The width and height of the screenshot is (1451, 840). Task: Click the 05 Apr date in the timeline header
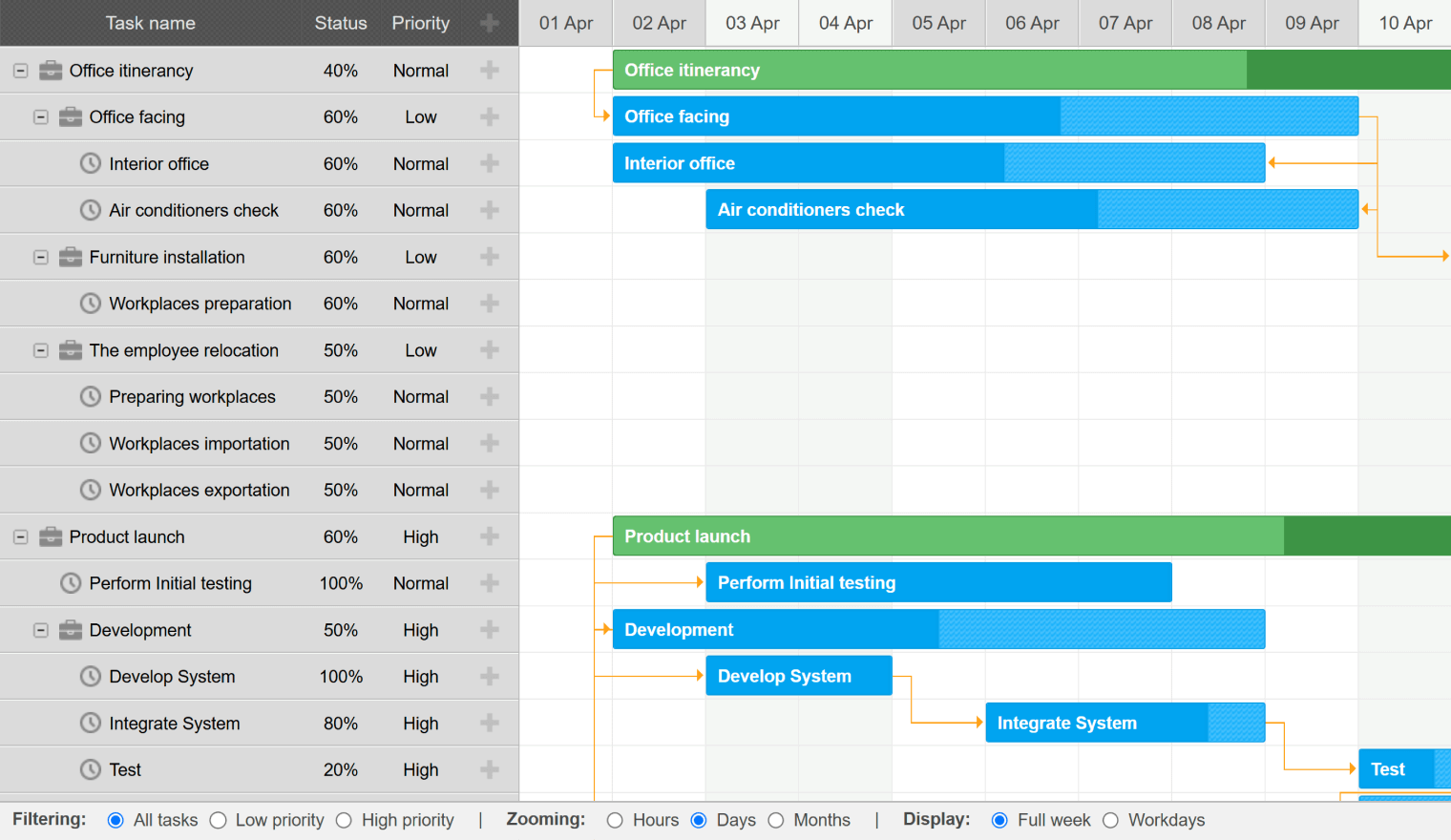tap(938, 23)
